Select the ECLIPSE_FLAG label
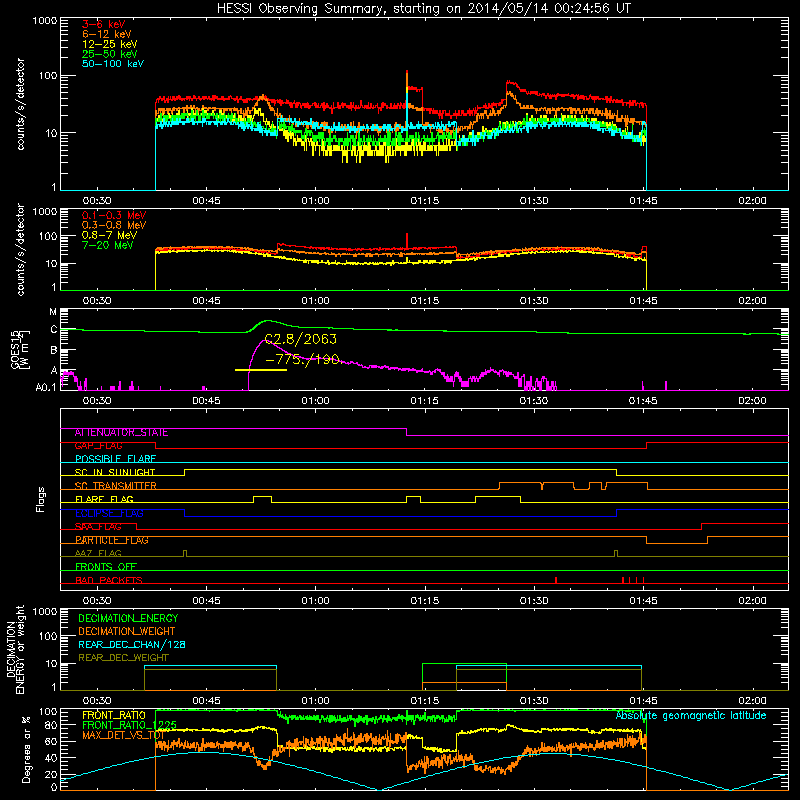 click(109, 513)
